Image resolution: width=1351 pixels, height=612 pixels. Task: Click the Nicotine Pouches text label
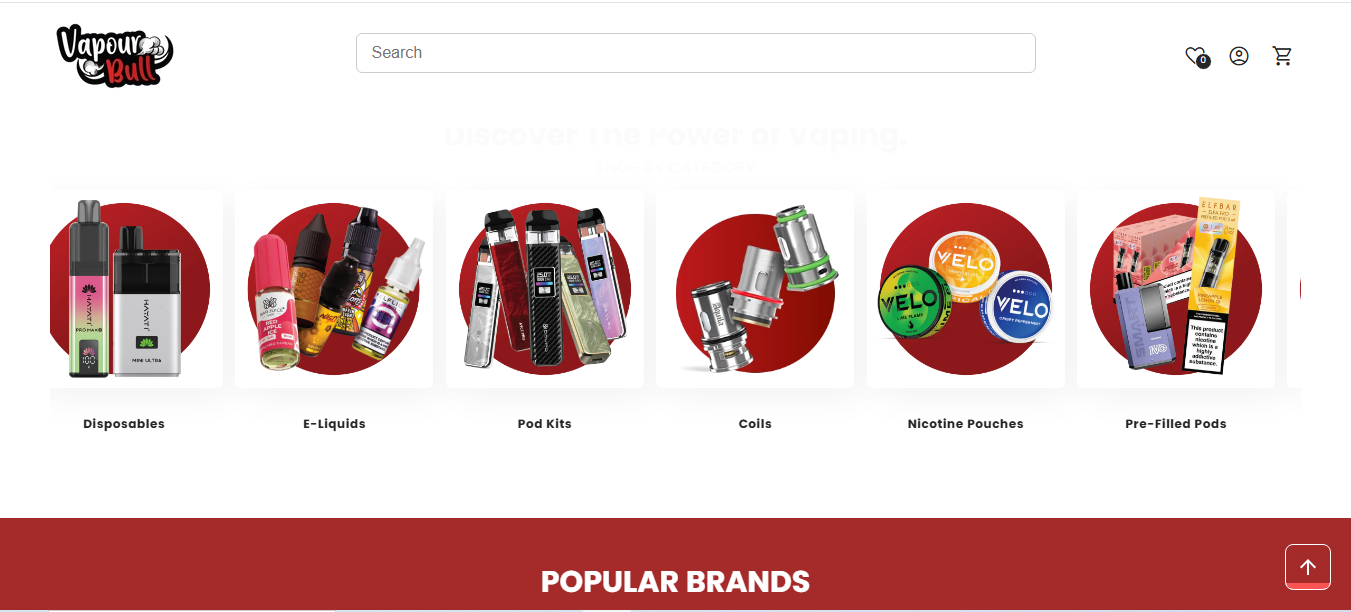coord(966,424)
